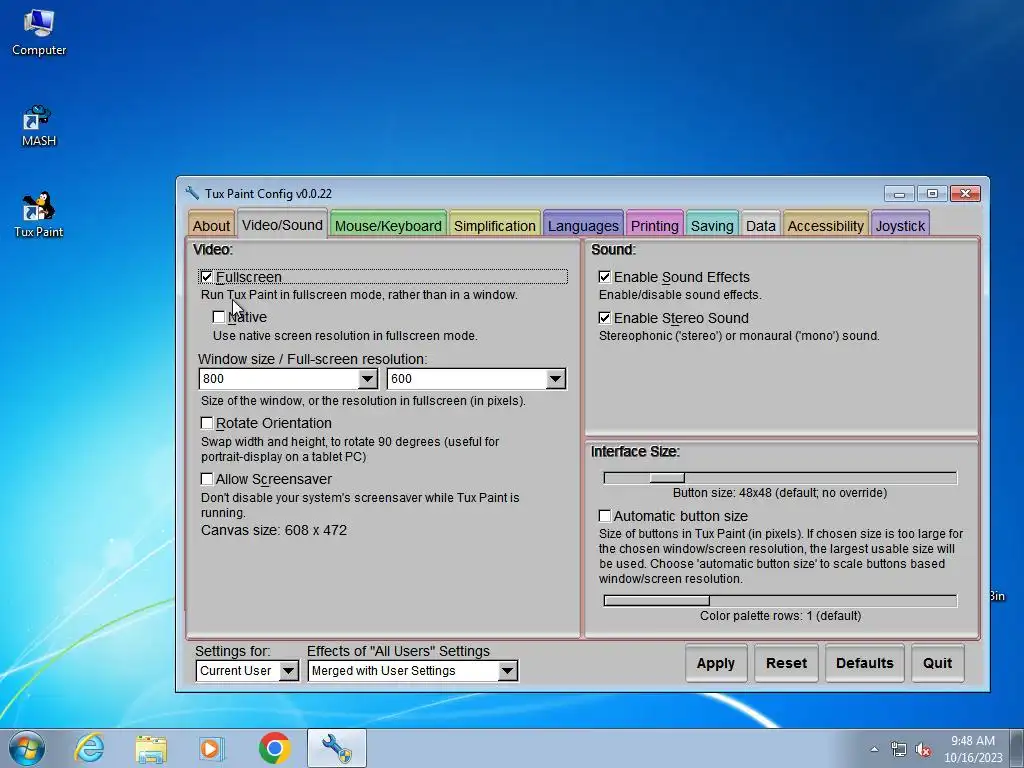
Task: Click the width input field showing 800
Action: (279, 379)
